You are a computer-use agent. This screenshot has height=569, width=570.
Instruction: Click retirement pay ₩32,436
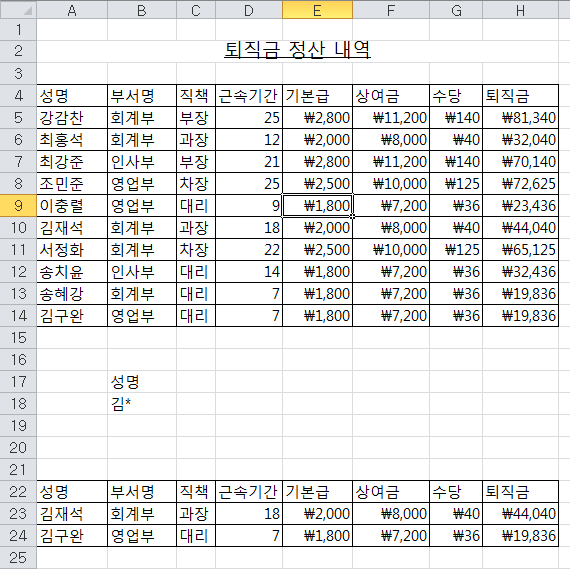tap(520, 272)
